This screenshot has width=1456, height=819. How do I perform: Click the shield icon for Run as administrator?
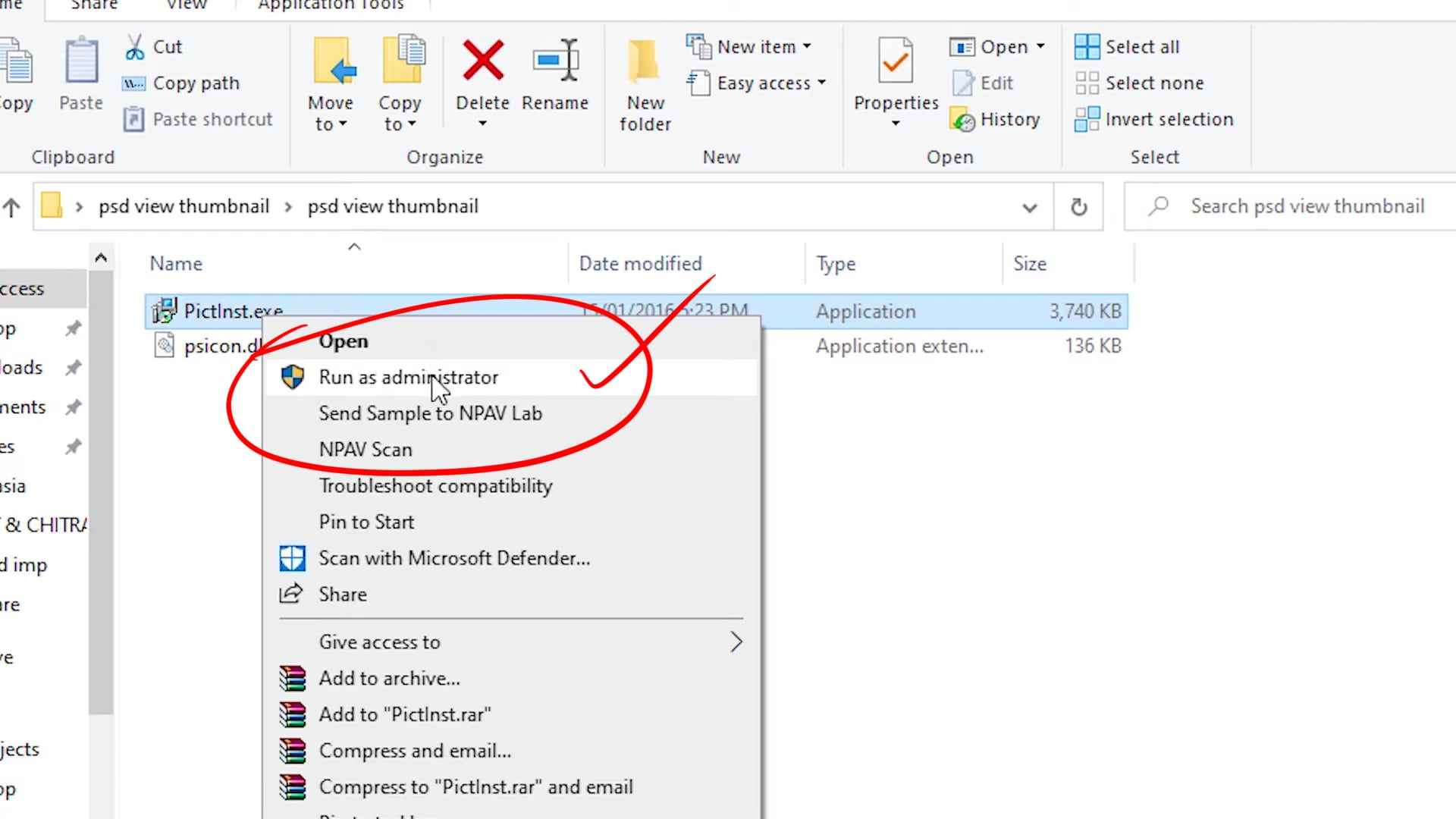click(292, 377)
